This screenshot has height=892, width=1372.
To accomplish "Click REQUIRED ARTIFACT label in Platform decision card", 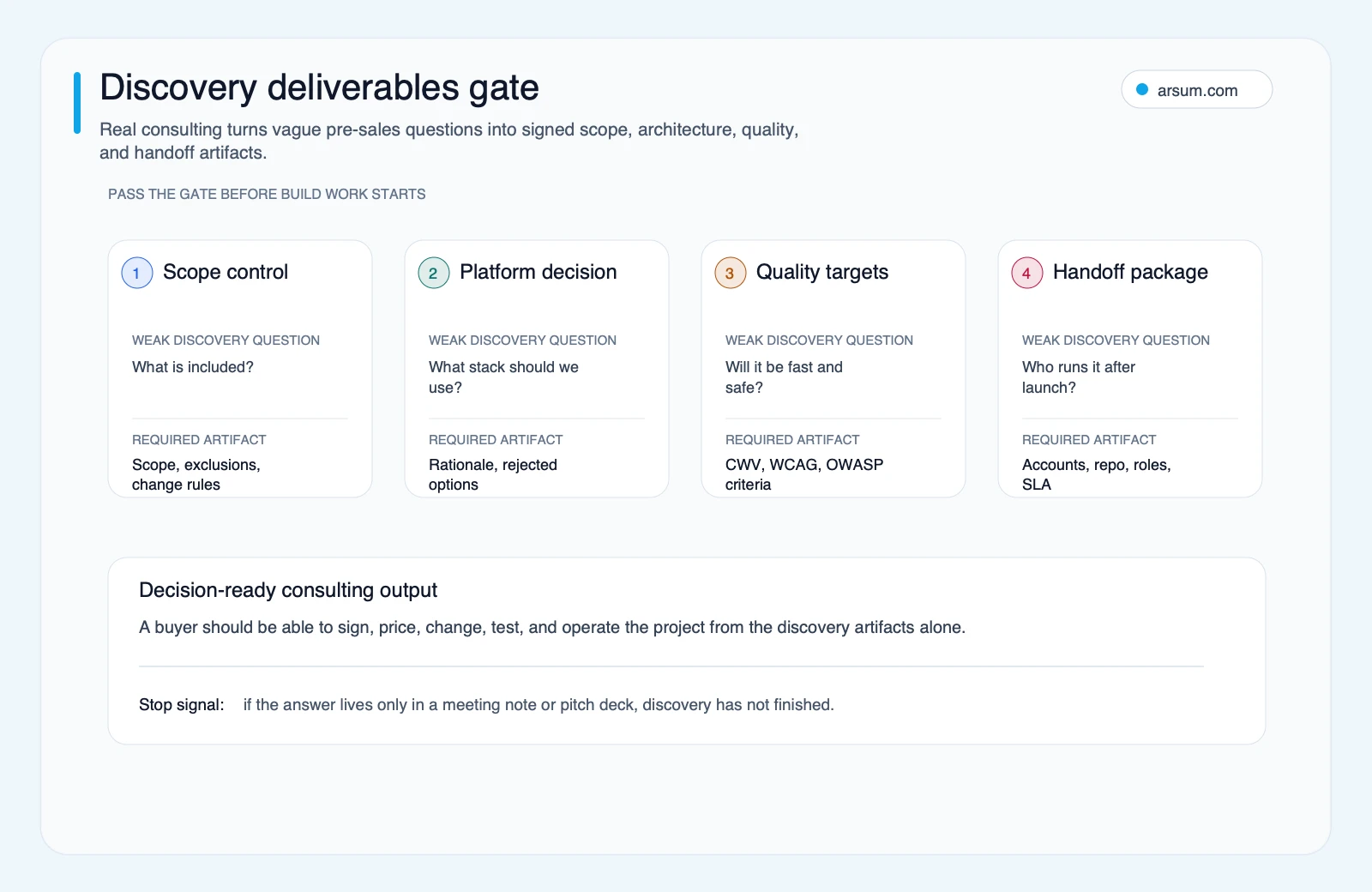I will pos(496,440).
